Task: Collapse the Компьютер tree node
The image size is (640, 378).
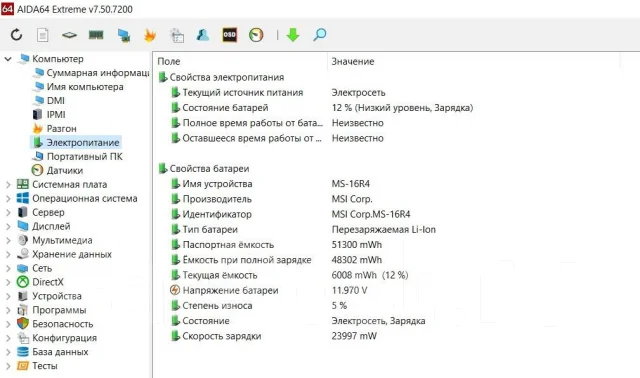Action: (x=8, y=59)
